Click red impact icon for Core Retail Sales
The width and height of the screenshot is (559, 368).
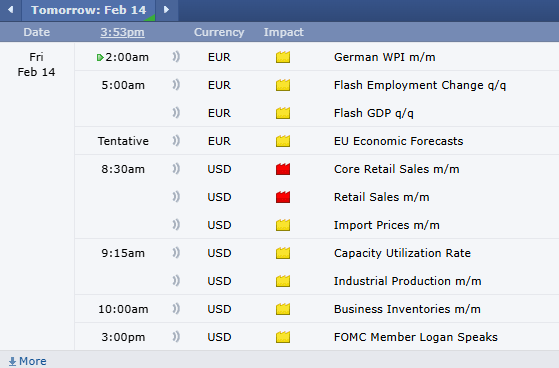283,169
